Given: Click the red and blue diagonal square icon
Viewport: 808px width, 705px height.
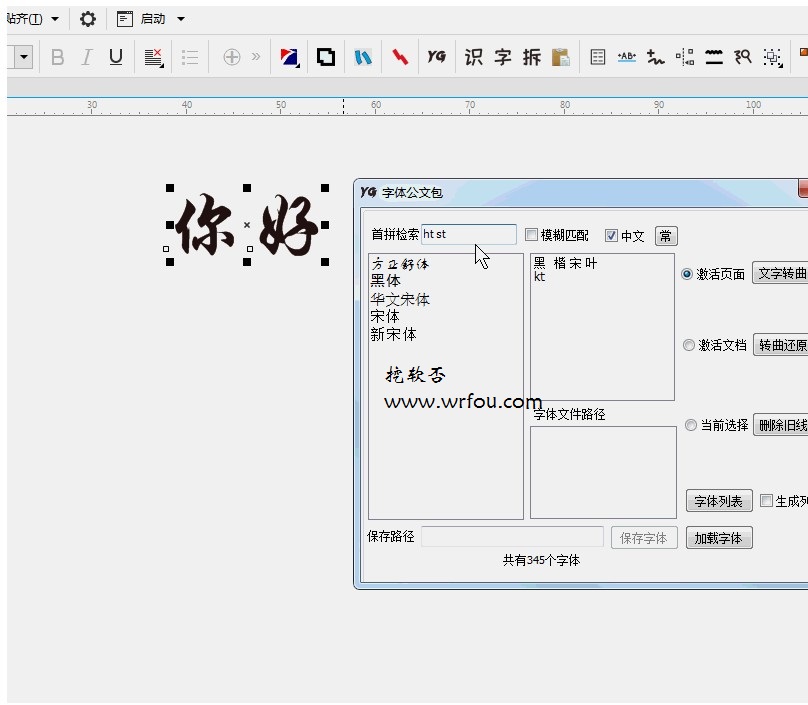Looking at the screenshot, I should point(289,57).
